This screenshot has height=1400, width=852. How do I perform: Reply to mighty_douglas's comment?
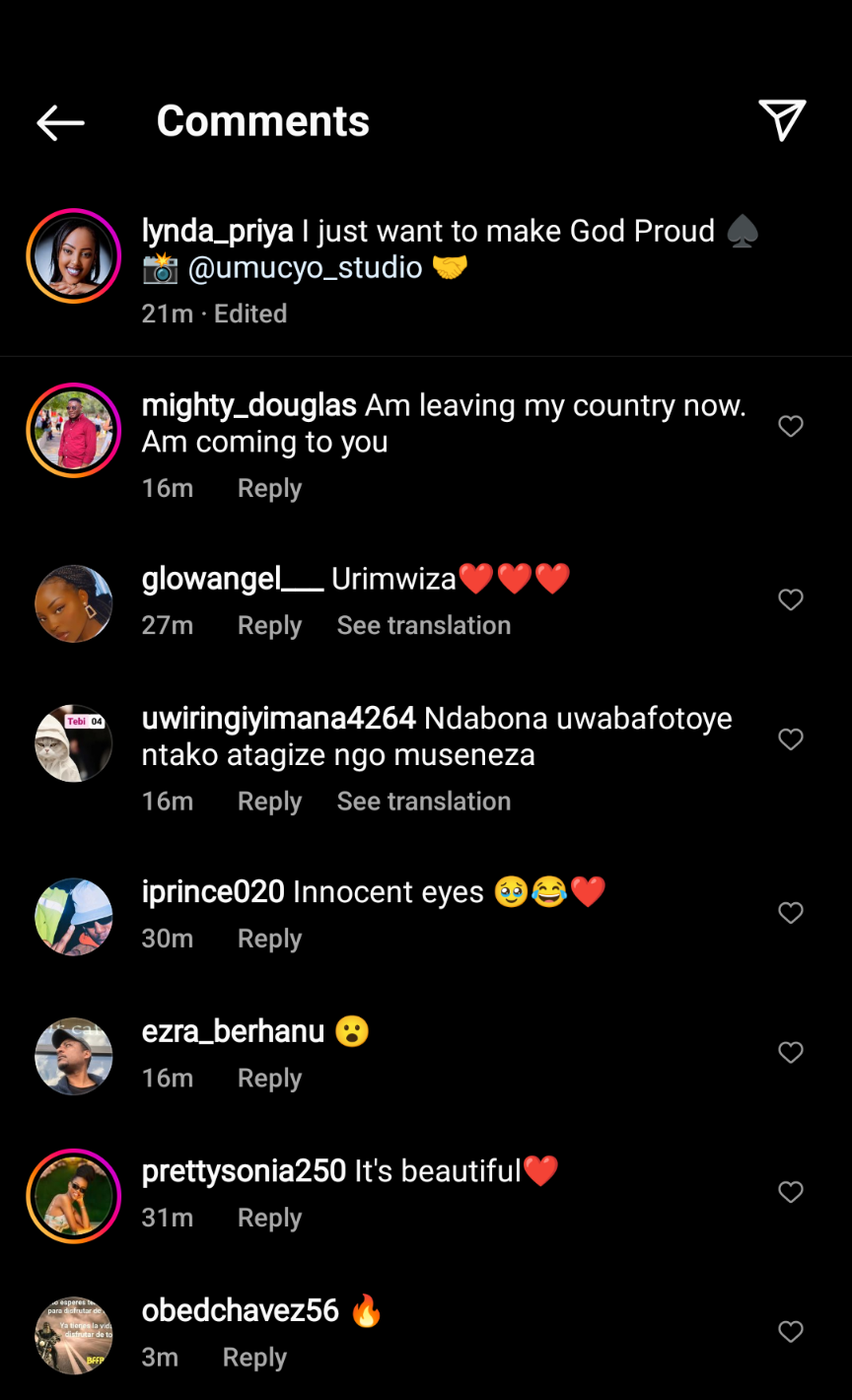(x=269, y=489)
